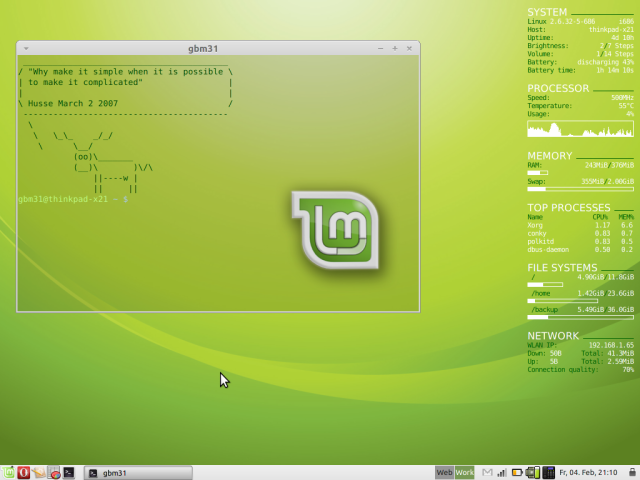Image resolution: width=640 pixels, height=480 pixels.
Task: Click the processor usage graph in conky
Action: tap(580, 129)
